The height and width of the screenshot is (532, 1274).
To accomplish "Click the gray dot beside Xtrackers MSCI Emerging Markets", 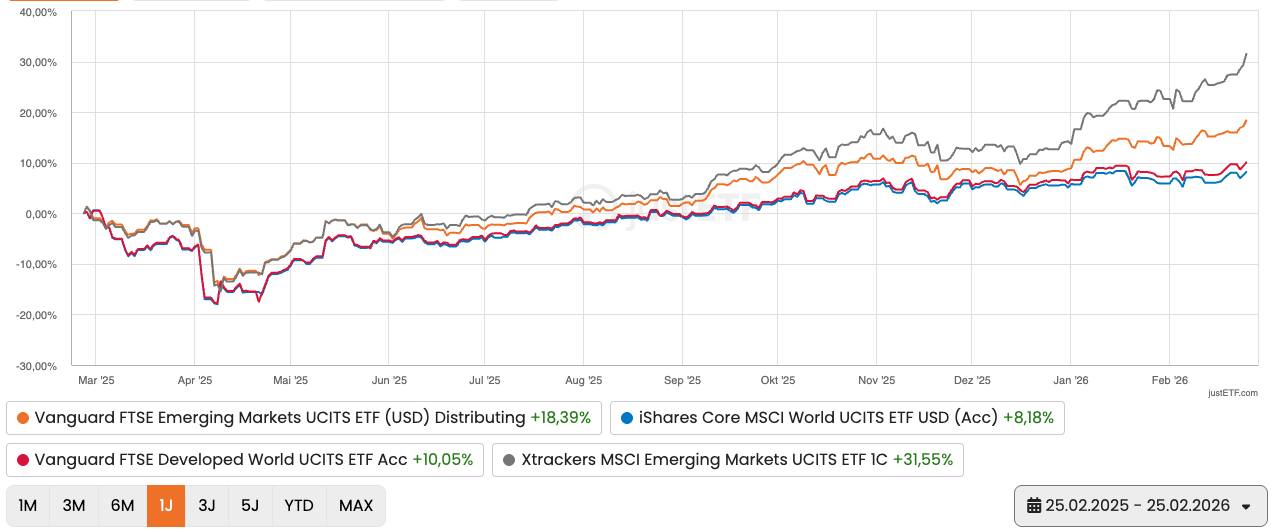I will pos(508,460).
